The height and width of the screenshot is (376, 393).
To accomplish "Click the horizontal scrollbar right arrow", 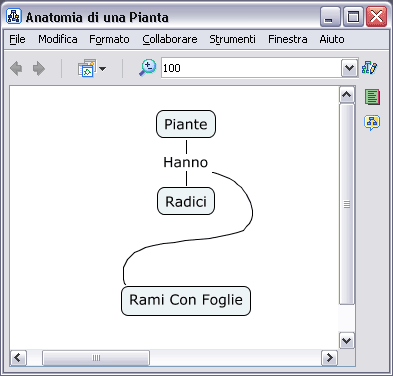I will [x=329, y=358].
